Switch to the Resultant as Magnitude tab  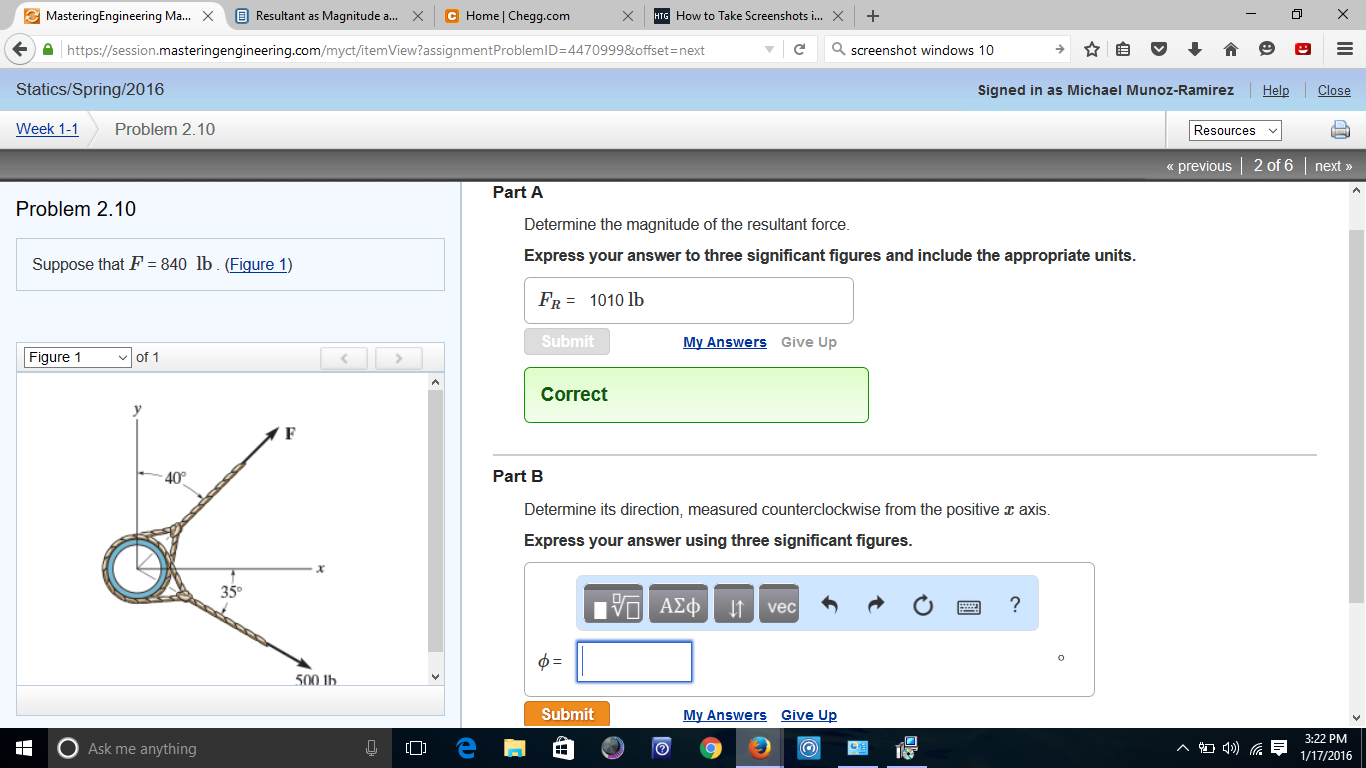click(x=327, y=16)
